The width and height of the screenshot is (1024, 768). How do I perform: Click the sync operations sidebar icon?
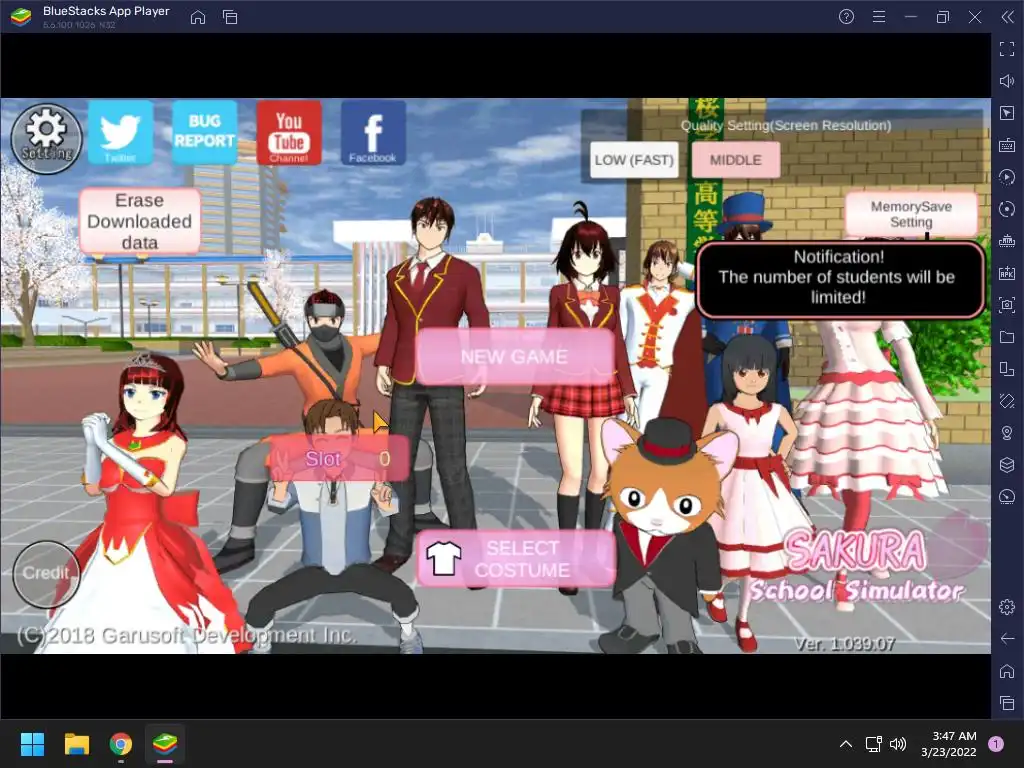(x=1007, y=209)
